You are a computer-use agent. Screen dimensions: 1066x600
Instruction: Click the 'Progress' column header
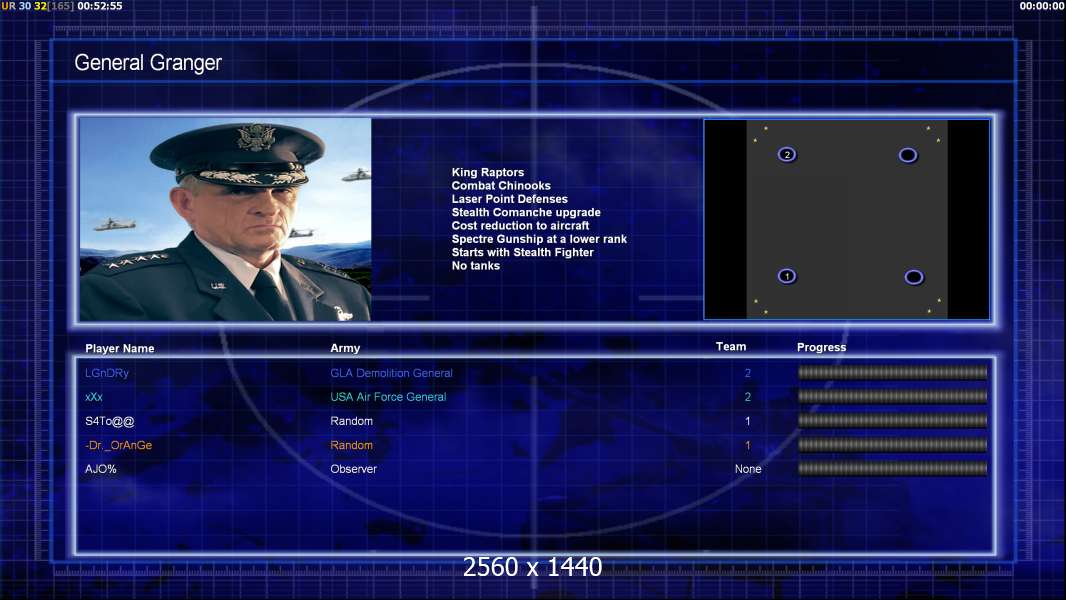(x=821, y=347)
